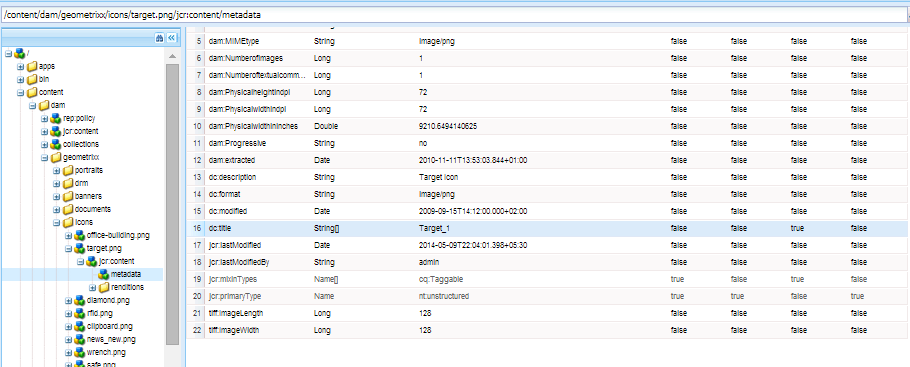This screenshot has width=910, height=367.
Task: Click the admin value of jcr:lastModifiedBy
Action: click(x=428, y=262)
